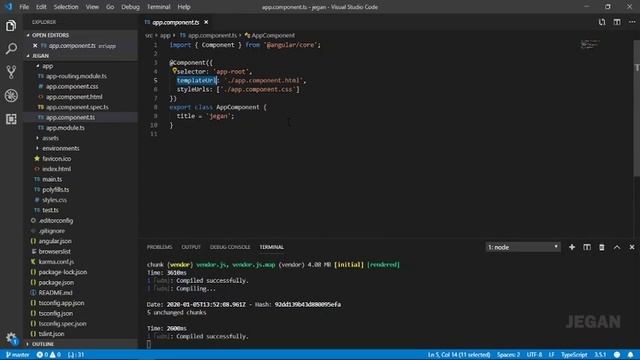Screen dimensions: 640x360
Task: Open notifications bell in status bar
Action: point(631,355)
